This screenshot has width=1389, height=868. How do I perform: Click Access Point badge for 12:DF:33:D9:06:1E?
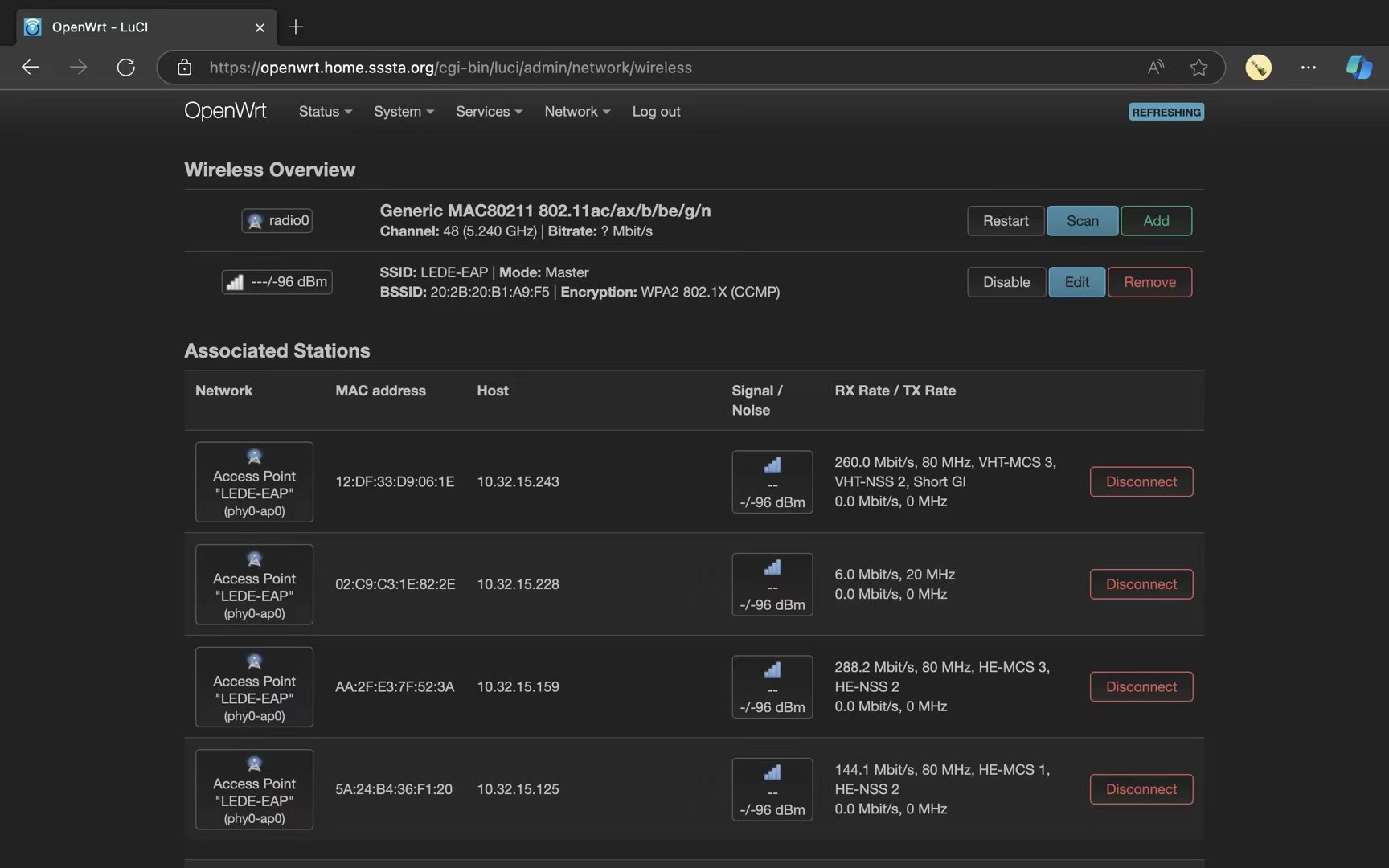click(x=254, y=482)
